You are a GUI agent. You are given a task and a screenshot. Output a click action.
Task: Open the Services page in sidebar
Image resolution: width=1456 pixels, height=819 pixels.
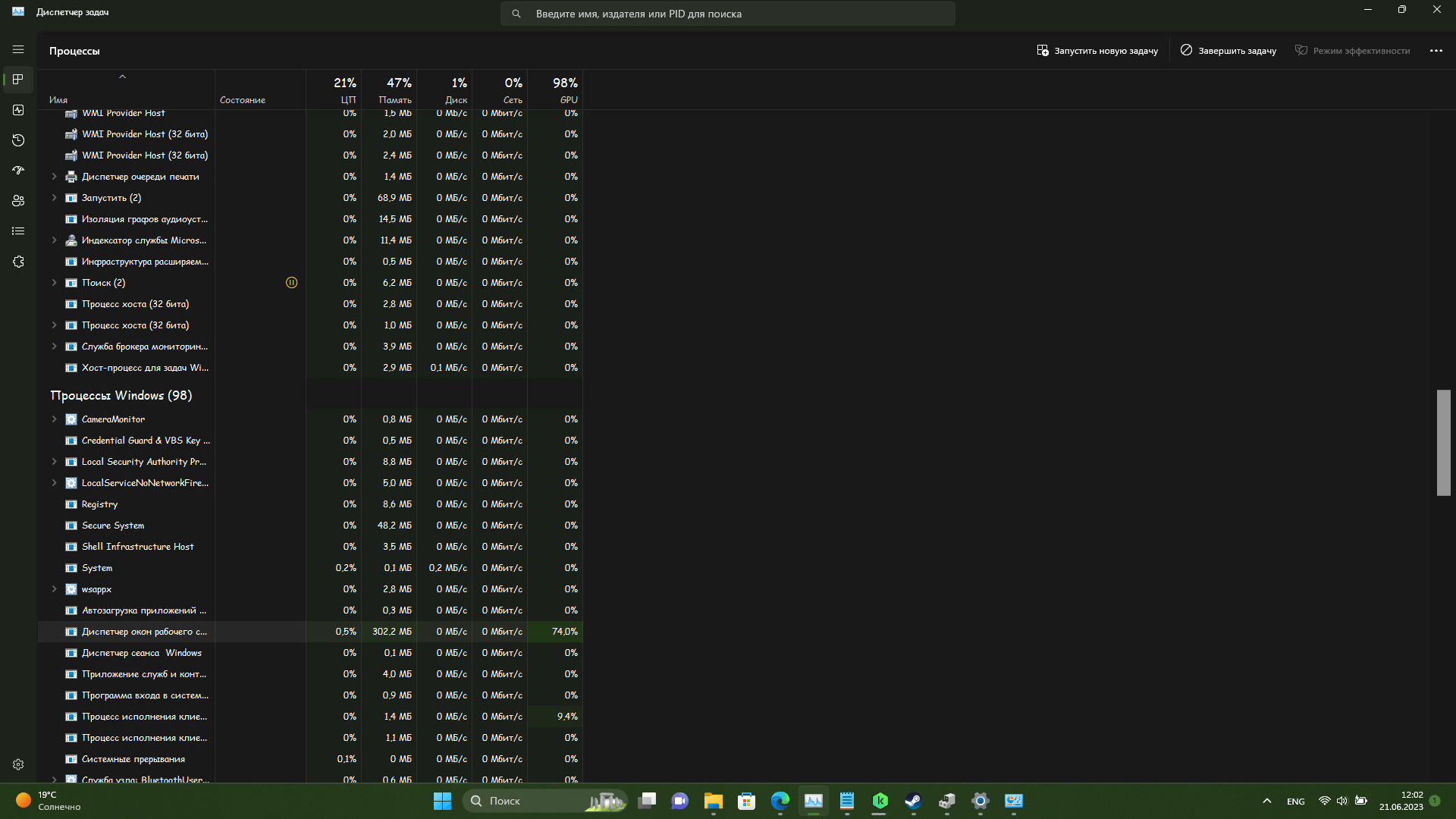point(18,262)
